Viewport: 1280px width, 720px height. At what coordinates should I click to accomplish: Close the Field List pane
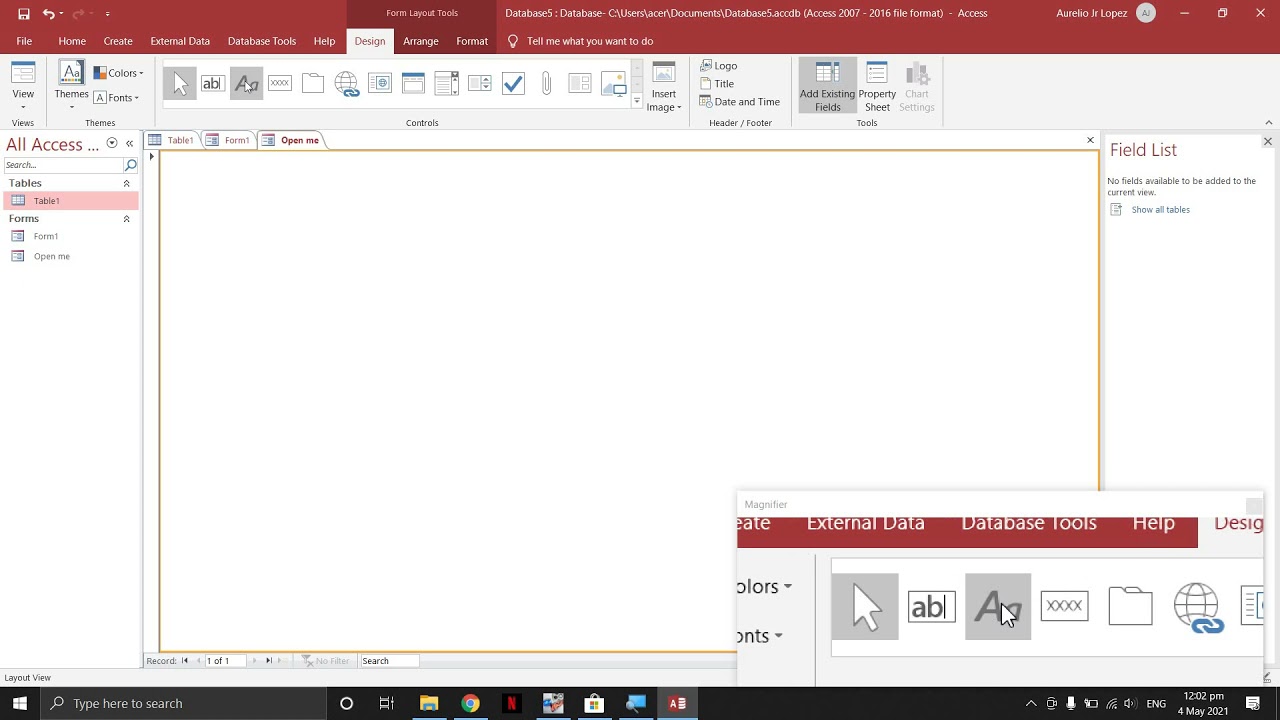coord(1267,142)
